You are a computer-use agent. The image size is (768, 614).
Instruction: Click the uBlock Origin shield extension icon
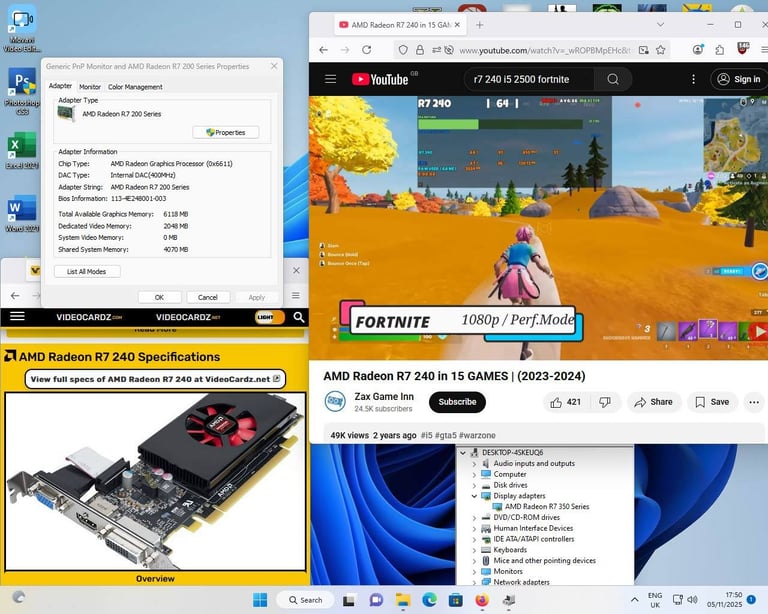pos(743,48)
